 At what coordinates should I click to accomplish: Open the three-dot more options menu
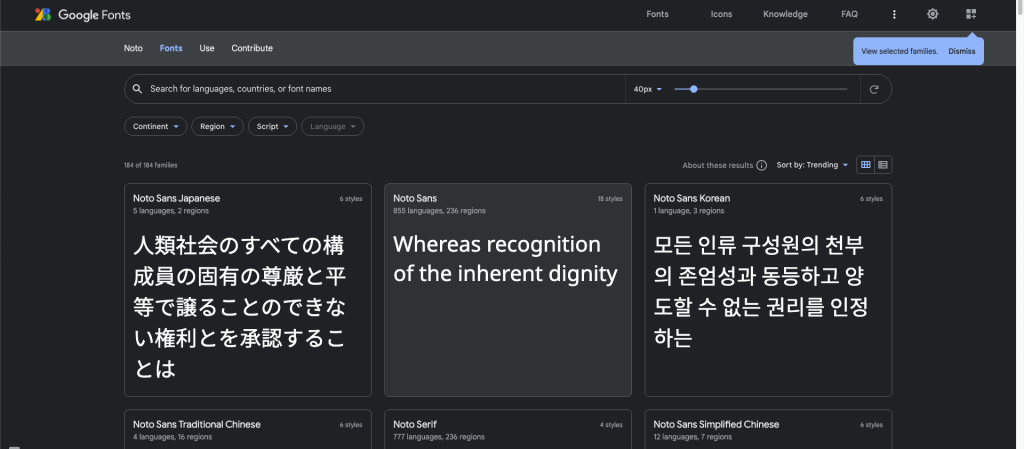click(894, 14)
